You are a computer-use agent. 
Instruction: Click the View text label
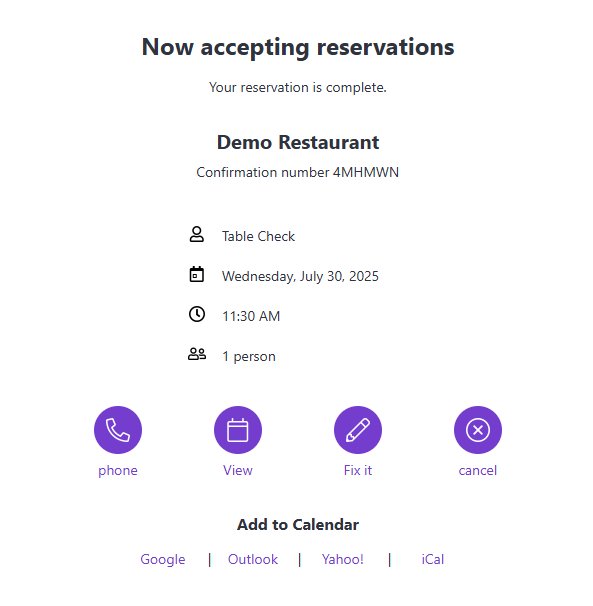pyautogui.click(x=238, y=470)
